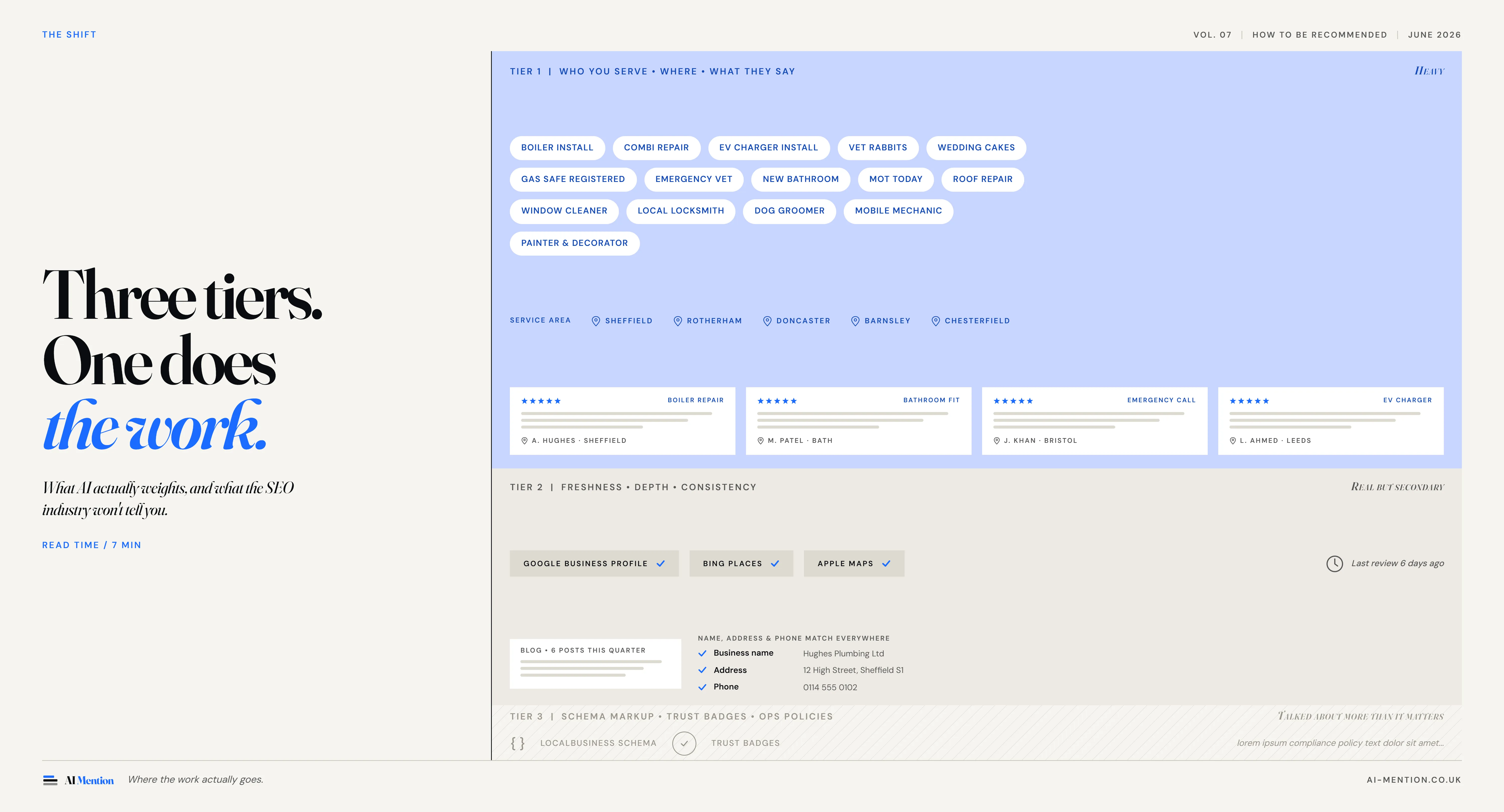Screen dimensions: 1504x812
Task: Click the curly braces schema icon
Action: click(x=517, y=743)
